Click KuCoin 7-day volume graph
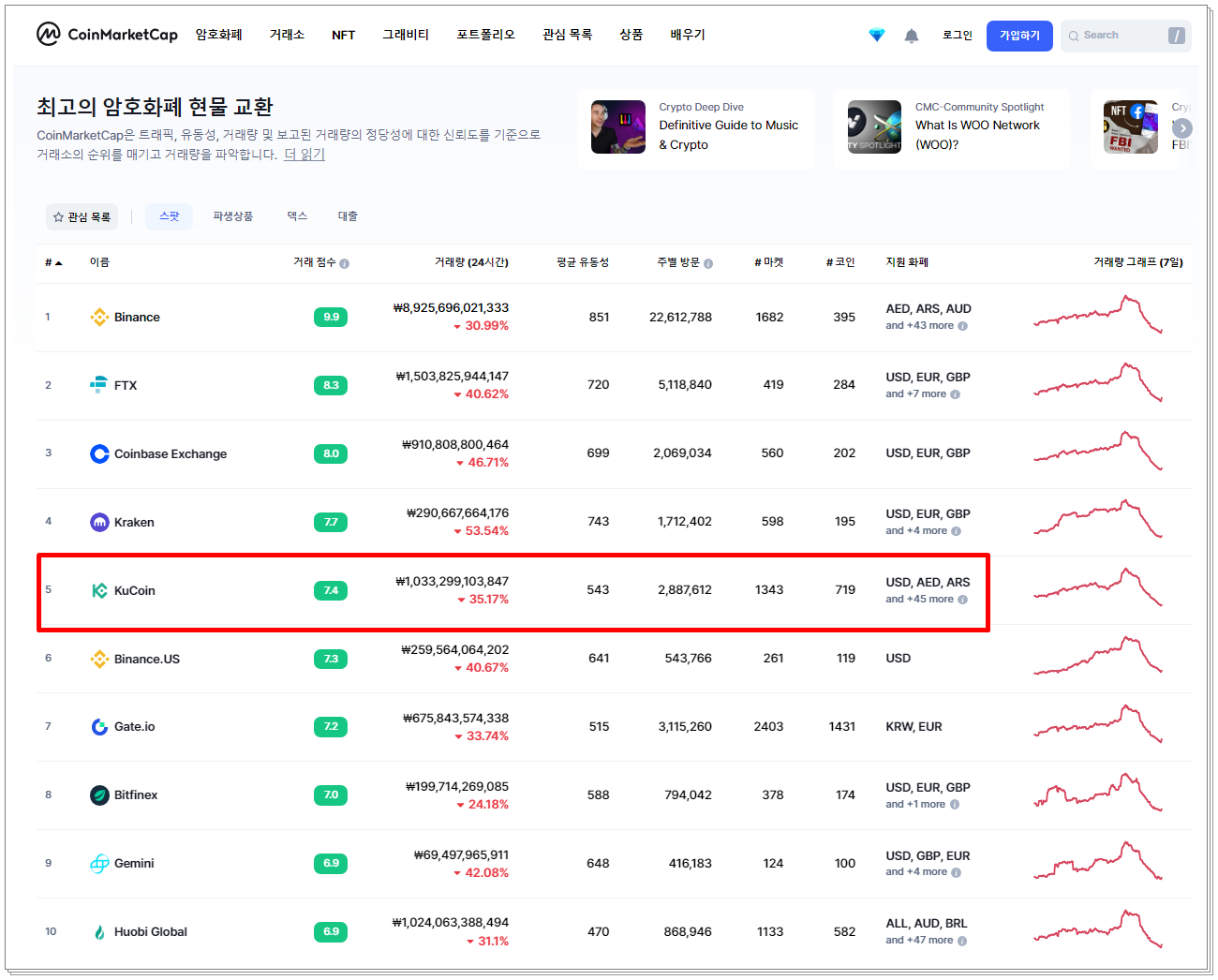Viewport: 1218px width, 980px height. coord(1098,587)
